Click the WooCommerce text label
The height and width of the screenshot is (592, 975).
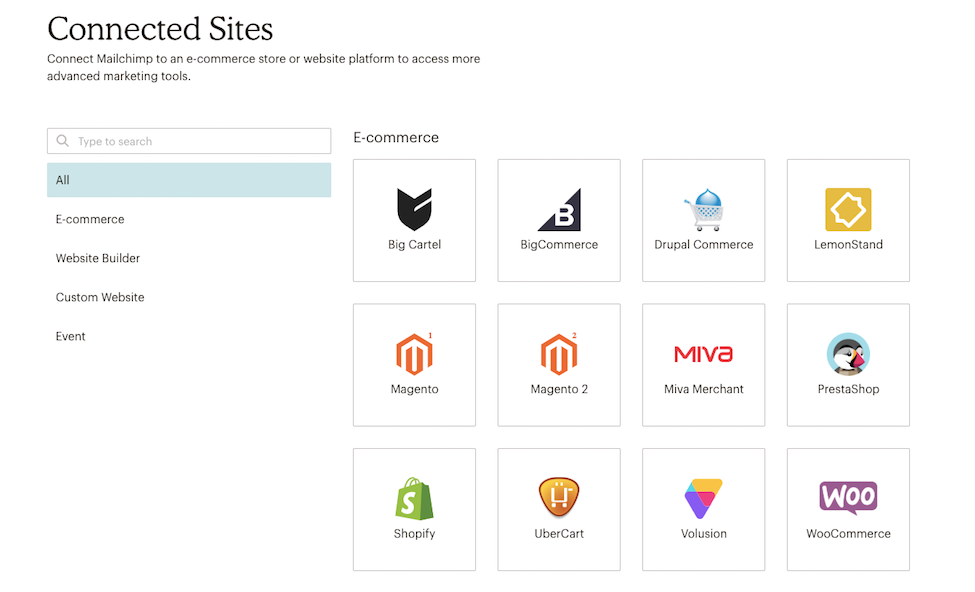[x=848, y=534]
